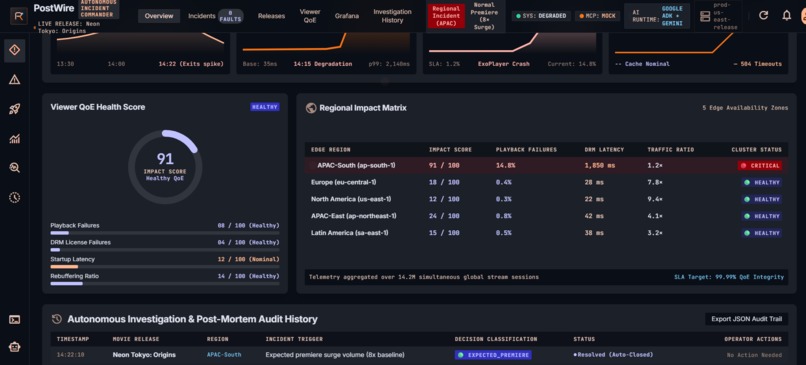The image size is (806, 365).
Task: Click the LIVE RELEASE Neon Tokyo: Origins label
Action: (x=69, y=27)
